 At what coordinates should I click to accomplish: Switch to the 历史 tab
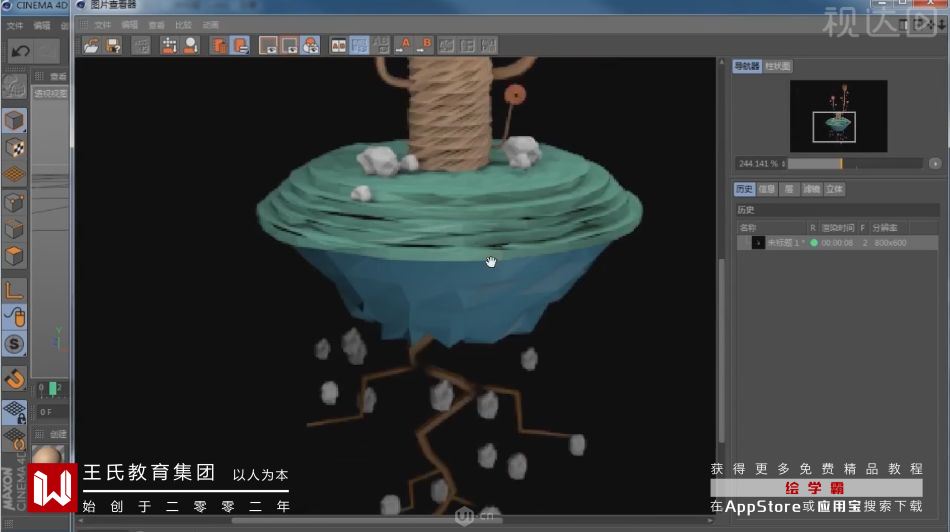(744, 189)
